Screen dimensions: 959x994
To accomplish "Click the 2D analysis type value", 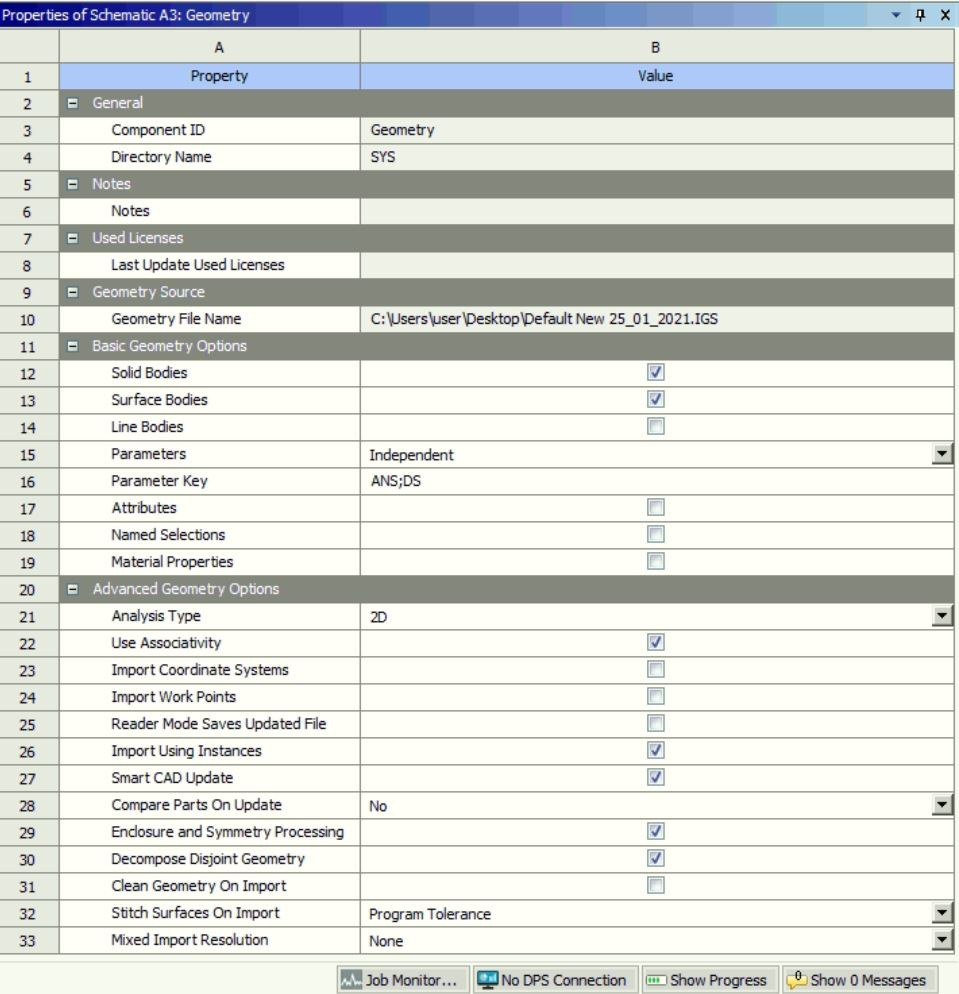I will point(378,617).
